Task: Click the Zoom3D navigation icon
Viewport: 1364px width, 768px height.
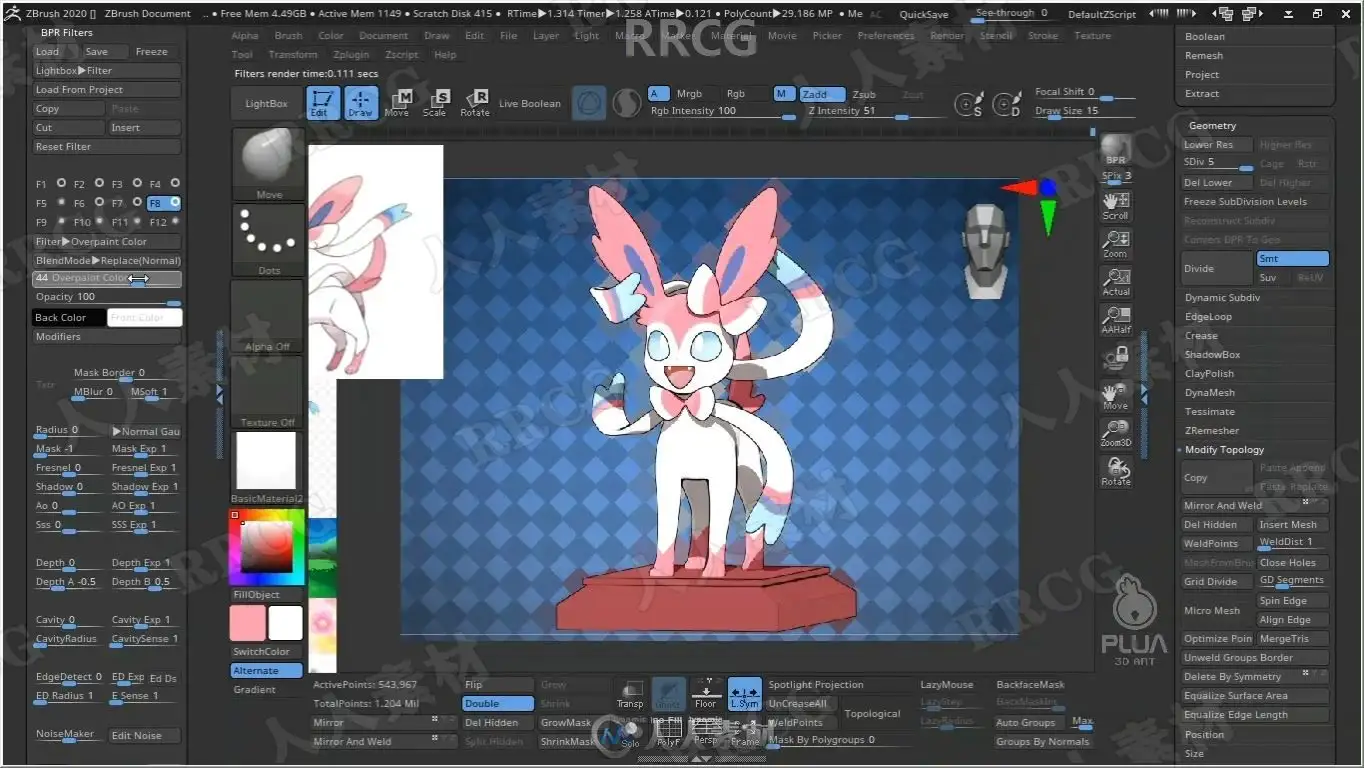Action: 1116,433
